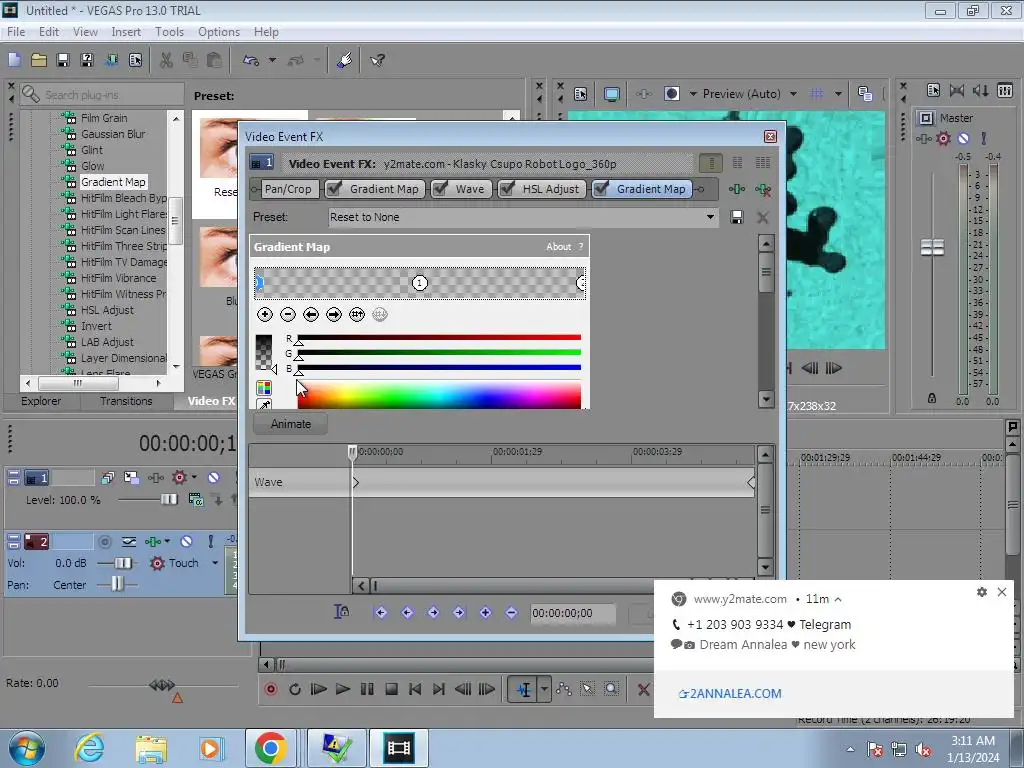Save the Gradient Map preset disk icon
The image size is (1024, 768).
click(x=737, y=217)
